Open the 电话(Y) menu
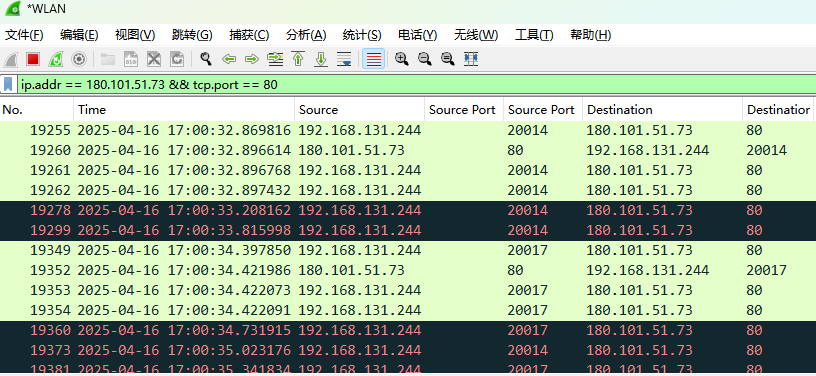816x376 pixels. tap(417, 35)
